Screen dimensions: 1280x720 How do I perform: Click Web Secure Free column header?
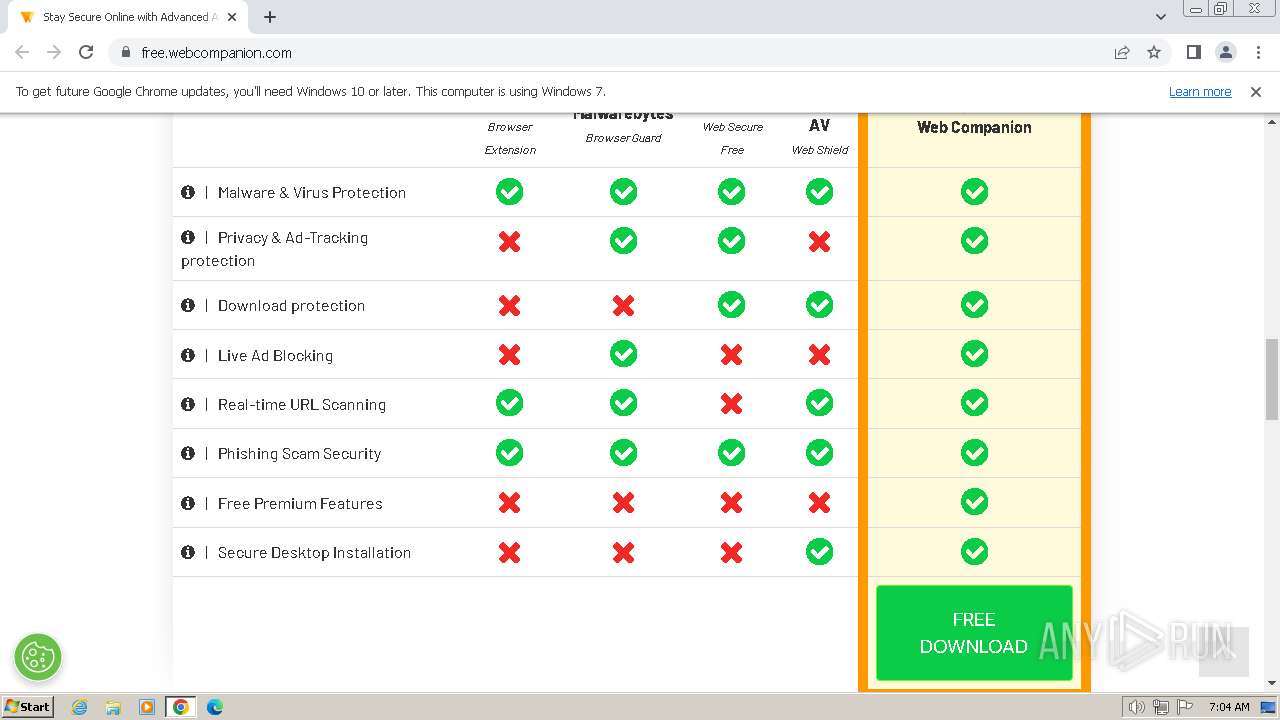coord(732,138)
